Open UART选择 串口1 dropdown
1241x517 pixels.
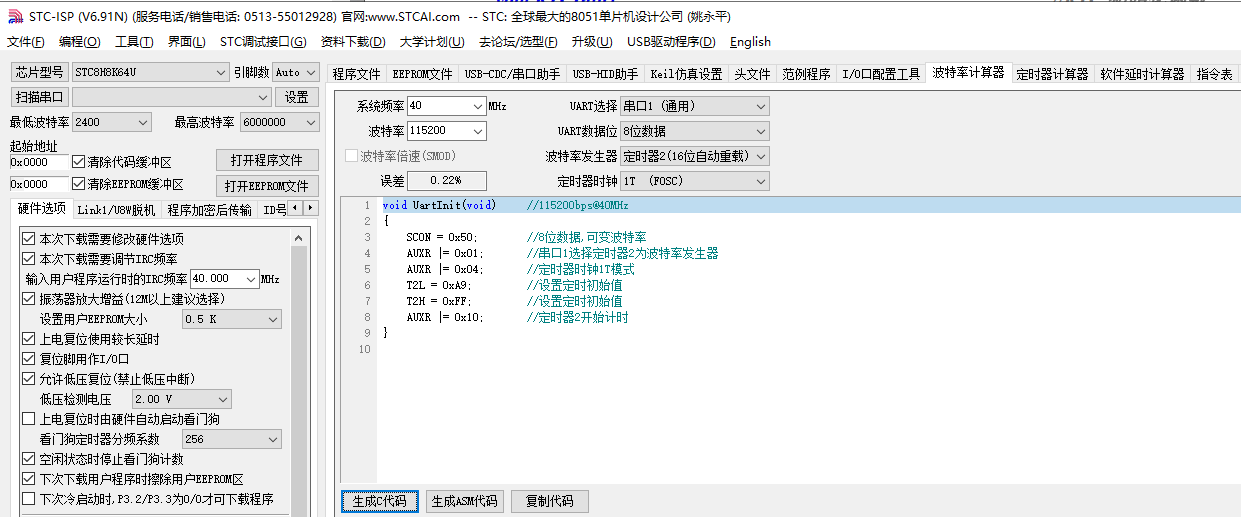[x=761, y=106]
